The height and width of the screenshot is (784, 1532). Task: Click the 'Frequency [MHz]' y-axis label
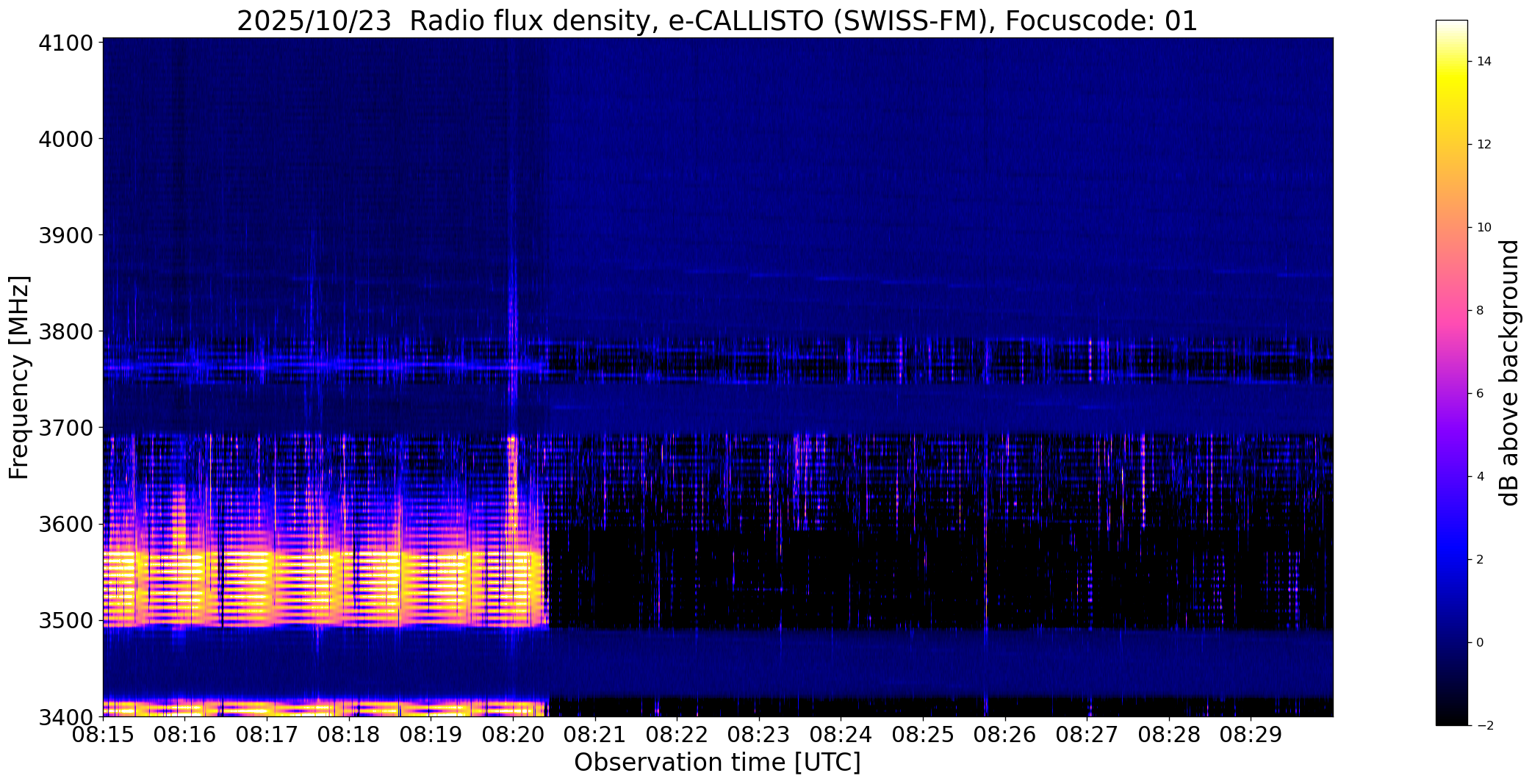pyautogui.click(x=19, y=377)
